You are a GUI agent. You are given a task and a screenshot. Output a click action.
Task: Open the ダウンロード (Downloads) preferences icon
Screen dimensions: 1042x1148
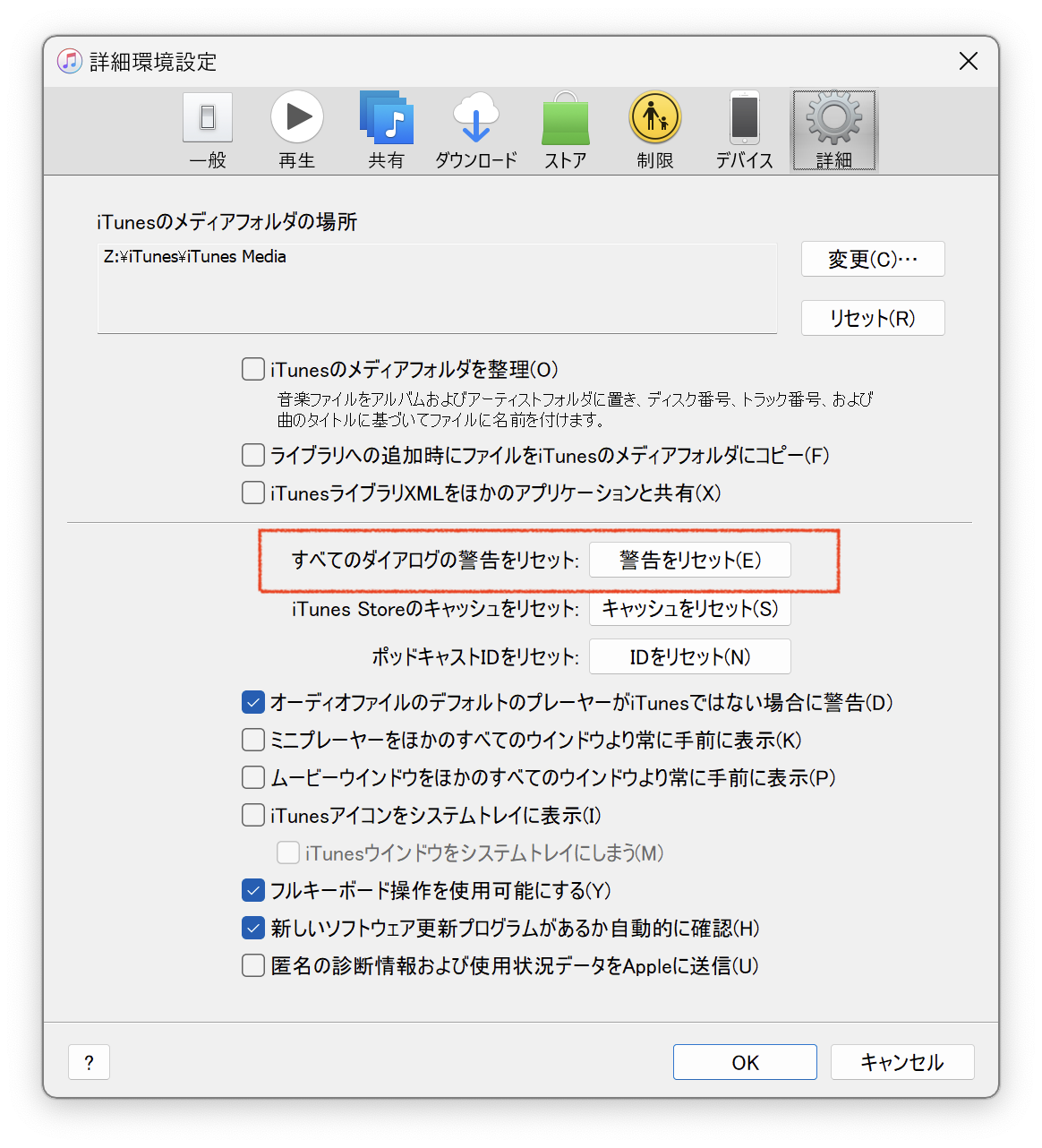coord(476,131)
